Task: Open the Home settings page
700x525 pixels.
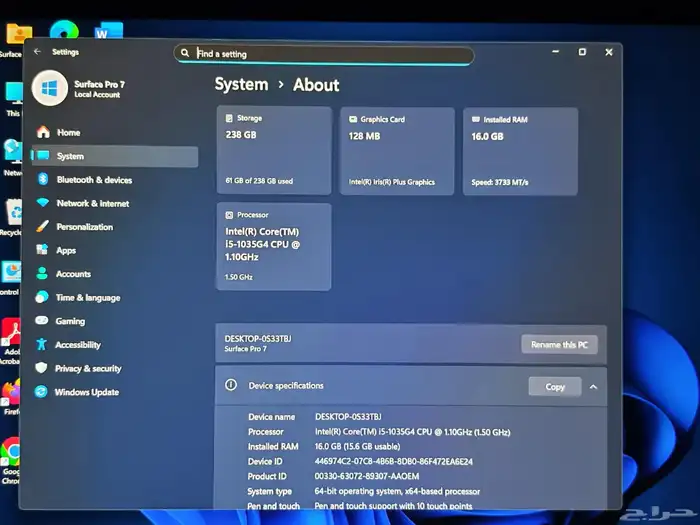Action: click(x=68, y=132)
